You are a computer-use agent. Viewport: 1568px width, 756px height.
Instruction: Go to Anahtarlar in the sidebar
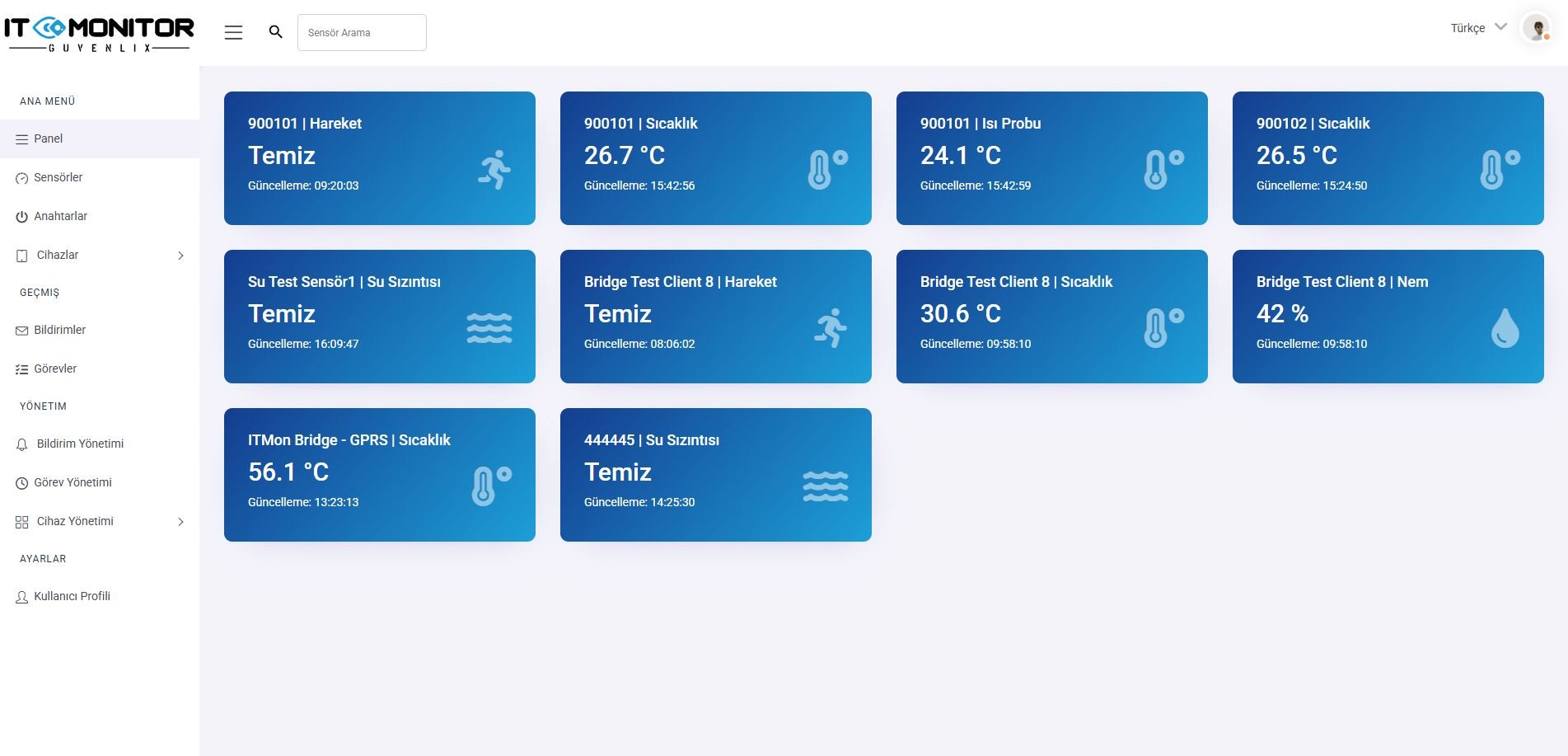(x=60, y=217)
